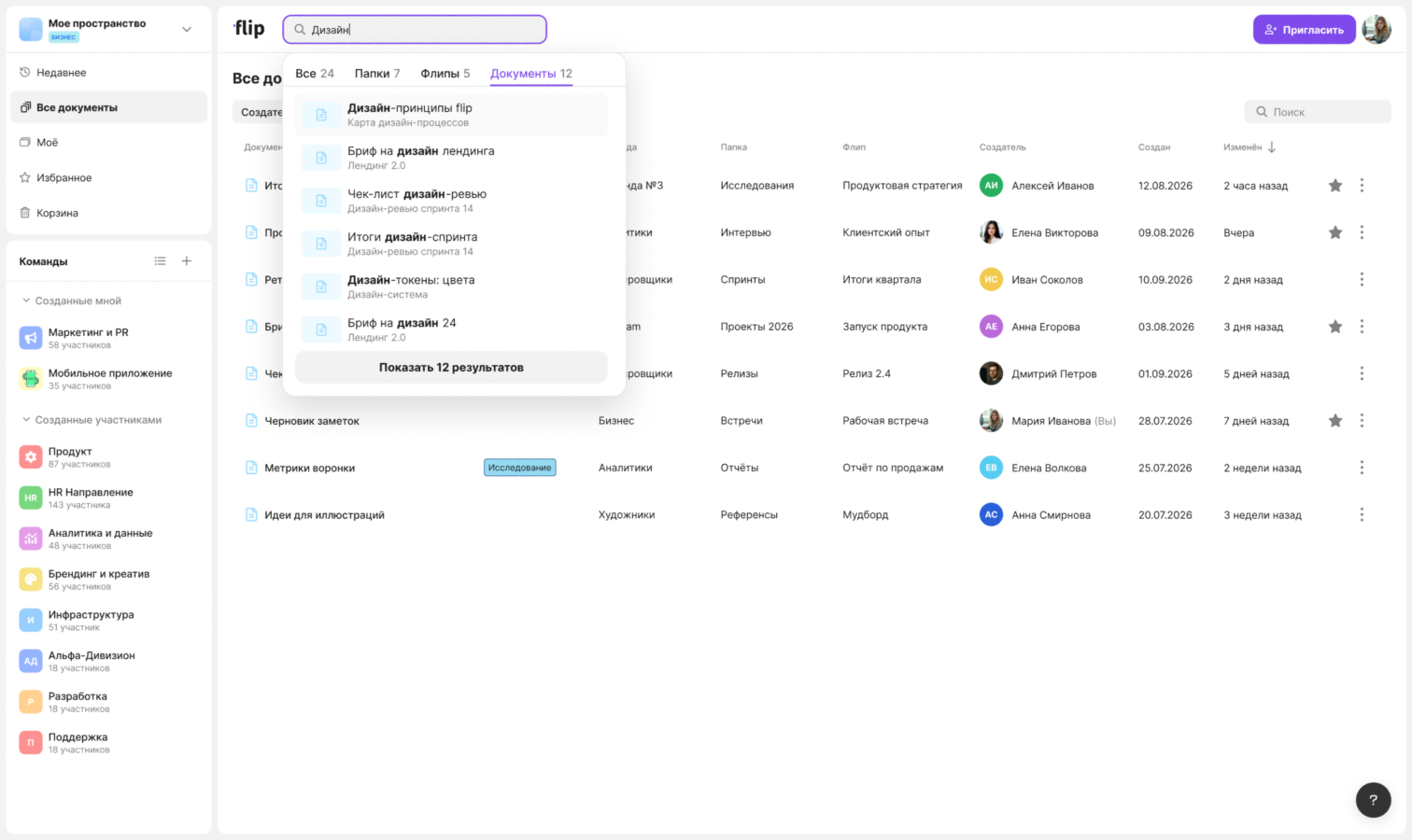Open Итоги дизайн-спринта search result
This screenshot has width=1412, height=840.
click(451, 244)
